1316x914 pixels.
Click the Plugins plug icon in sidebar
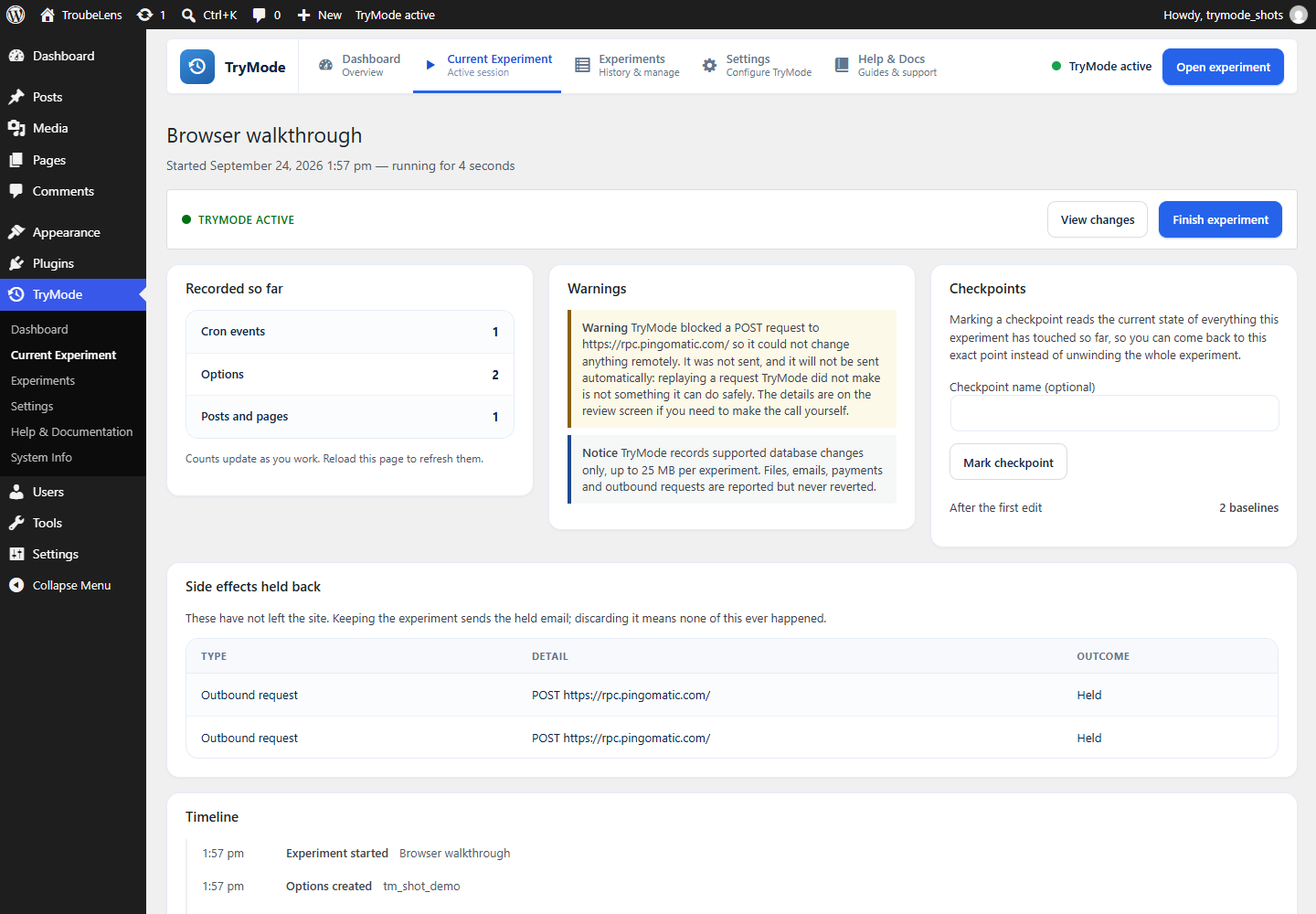[x=16, y=263]
